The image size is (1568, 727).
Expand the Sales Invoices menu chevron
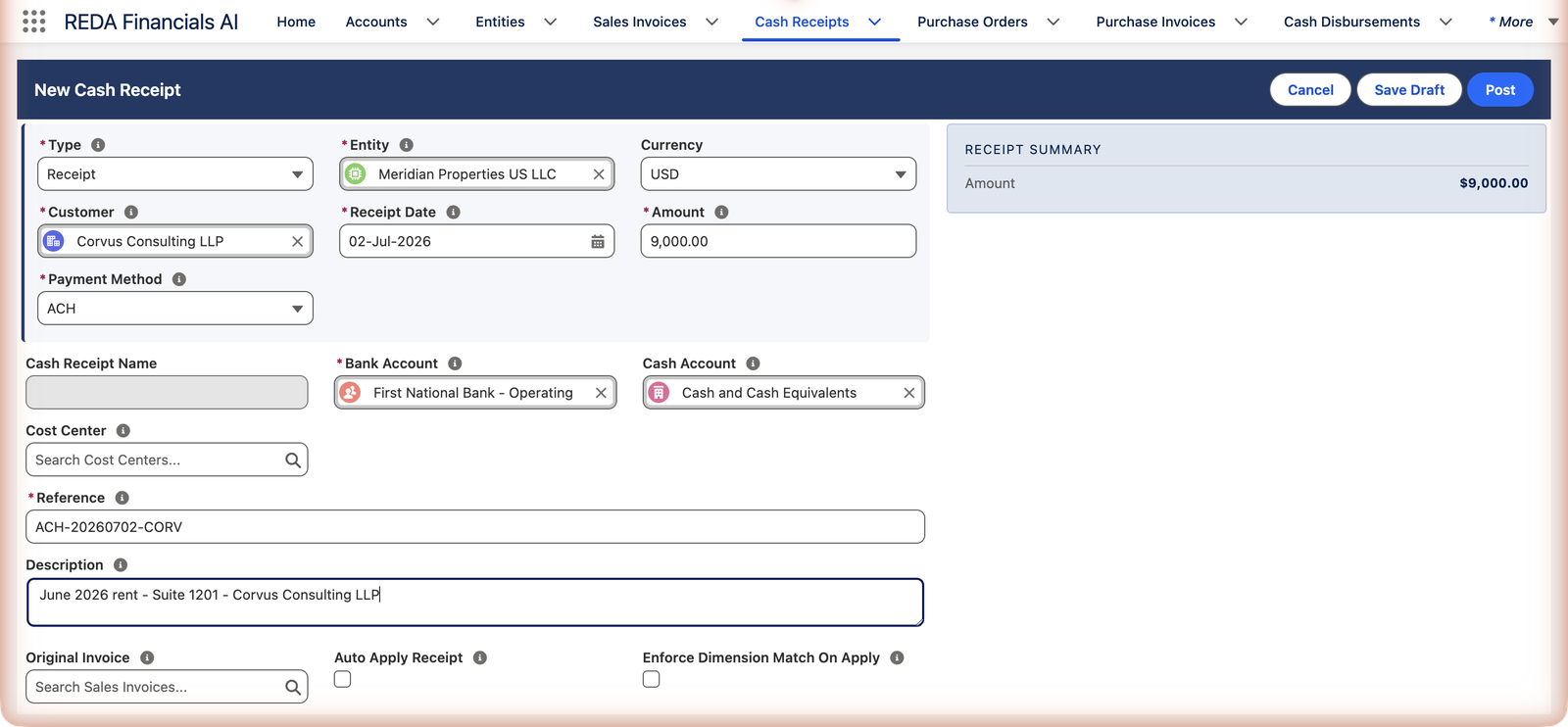pyautogui.click(x=711, y=22)
